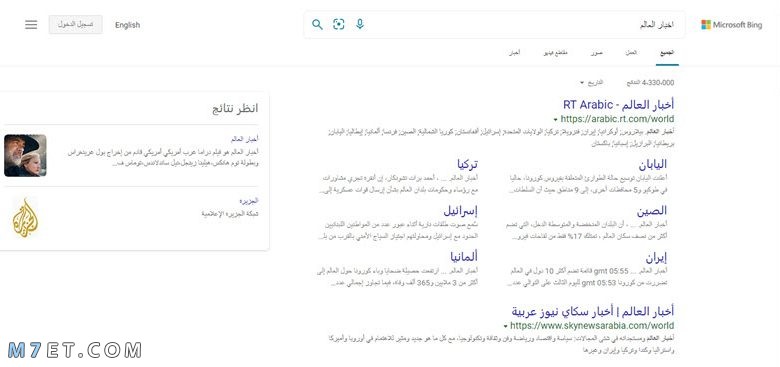Click the انظر نتائج sidebar heading
Screen dimensions: 780x367
[x=235, y=108]
